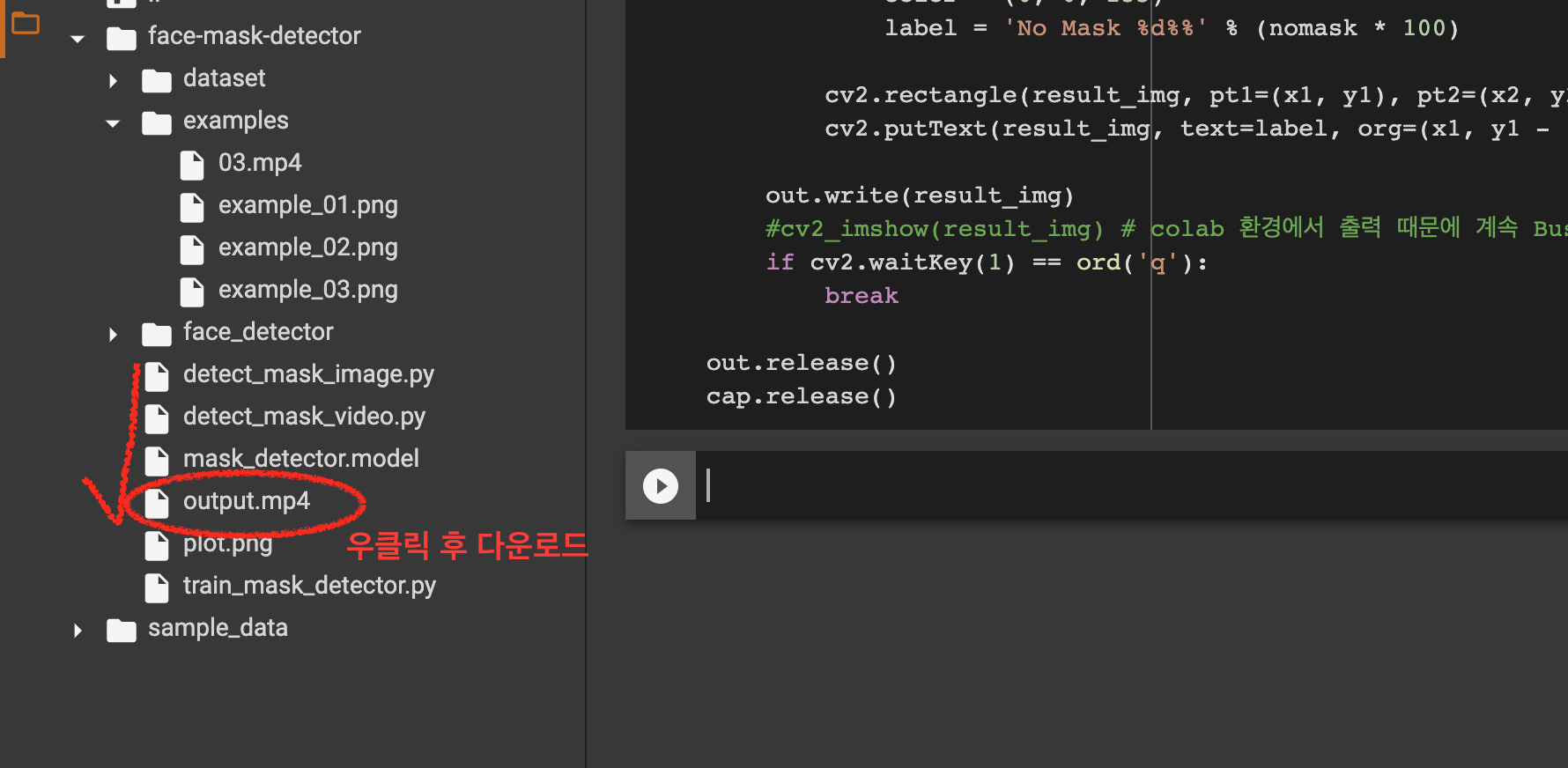Click the face_detector folder icon

tap(157, 334)
